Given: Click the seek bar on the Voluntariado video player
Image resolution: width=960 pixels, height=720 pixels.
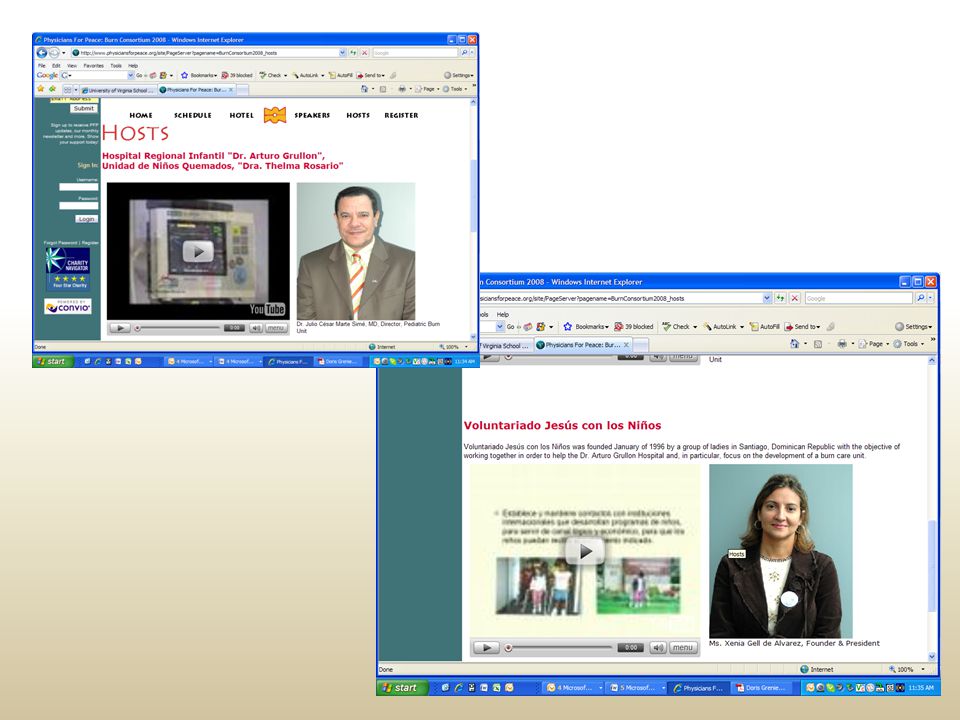Looking at the screenshot, I should (559, 647).
